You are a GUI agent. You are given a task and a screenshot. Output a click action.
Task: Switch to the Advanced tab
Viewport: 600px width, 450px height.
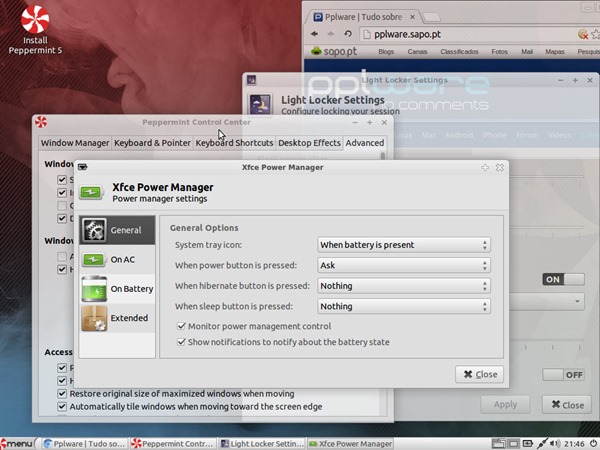pos(365,143)
